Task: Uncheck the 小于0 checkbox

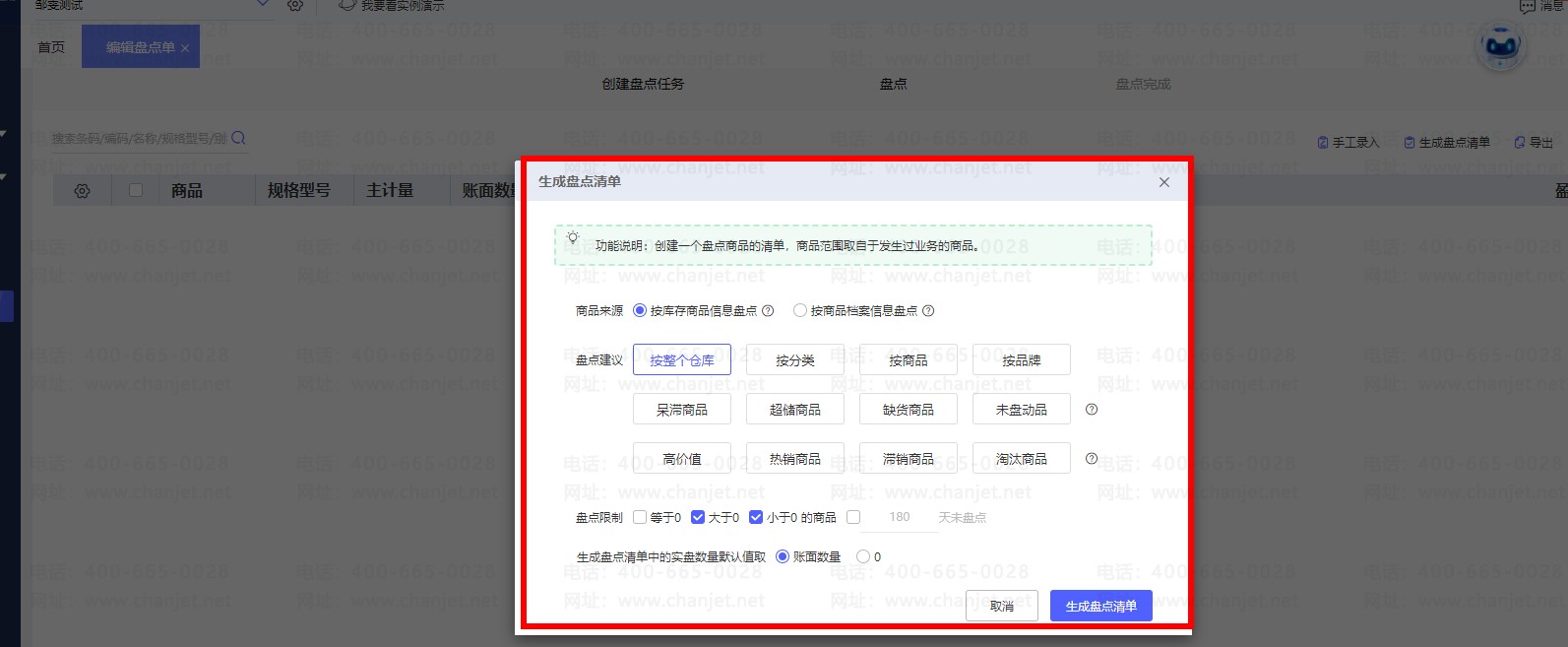Action: 756,517
